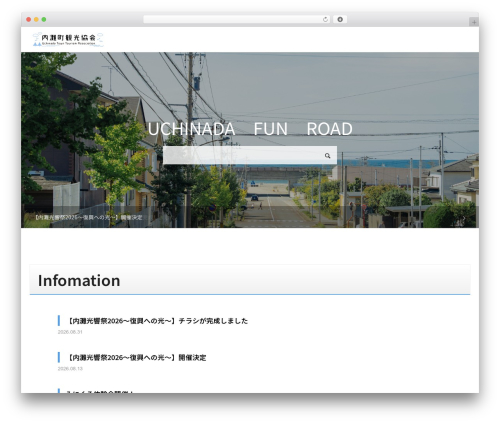Click the green maximize window button
This screenshot has height=423, width=500.
(44, 20)
